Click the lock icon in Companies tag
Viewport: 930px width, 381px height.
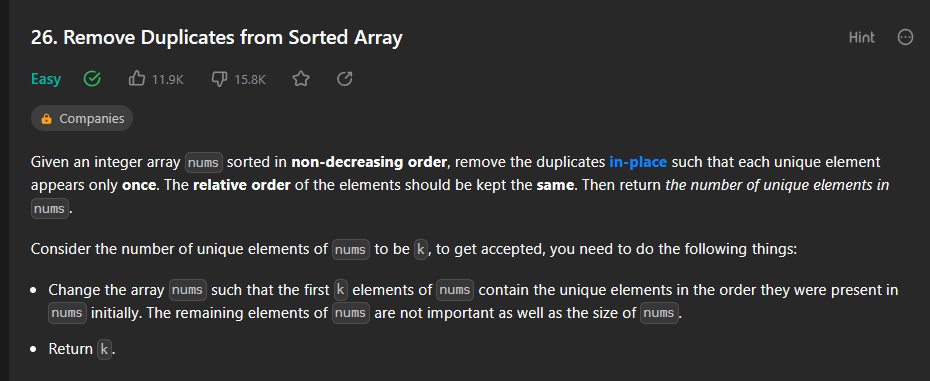click(46, 119)
